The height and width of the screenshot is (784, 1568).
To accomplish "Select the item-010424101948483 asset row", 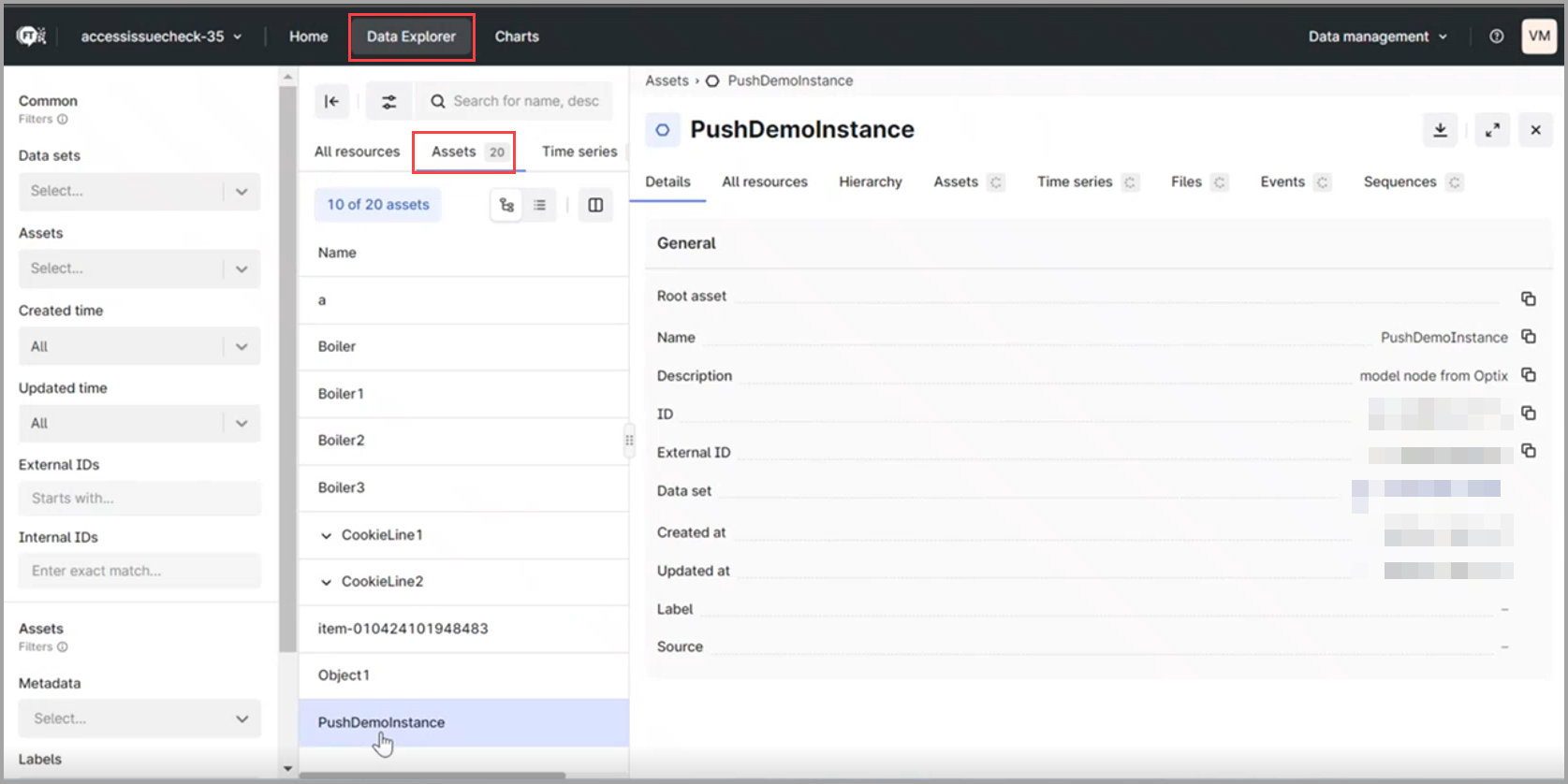I will [463, 629].
